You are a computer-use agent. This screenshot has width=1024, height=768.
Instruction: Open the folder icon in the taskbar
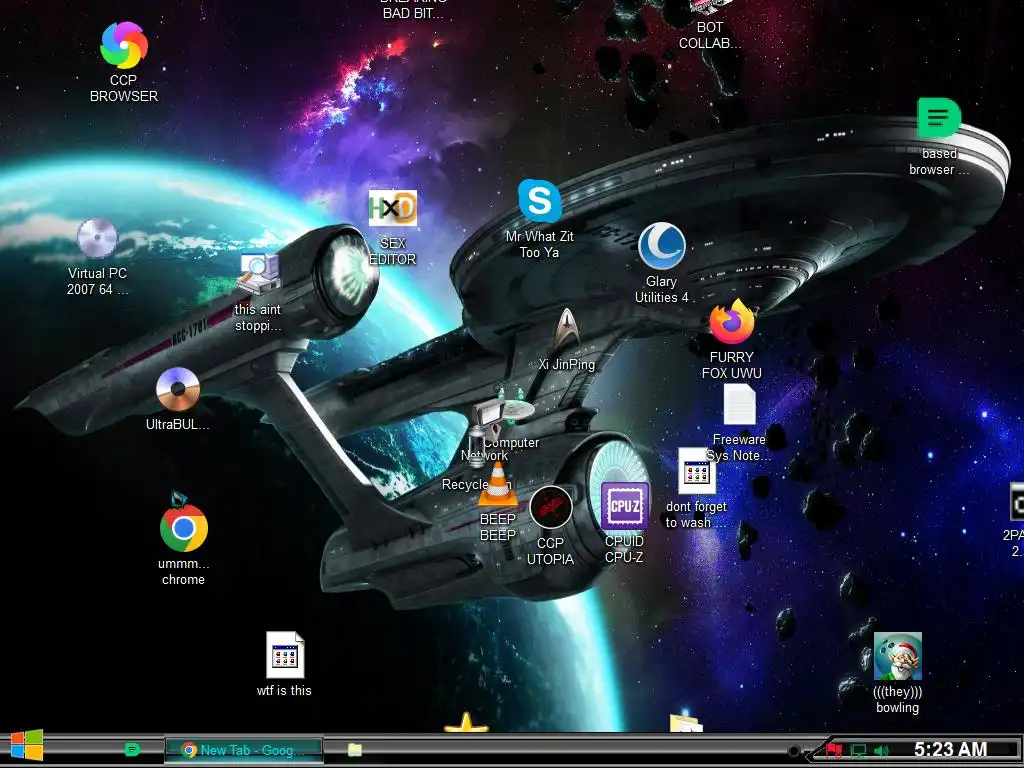[355, 750]
